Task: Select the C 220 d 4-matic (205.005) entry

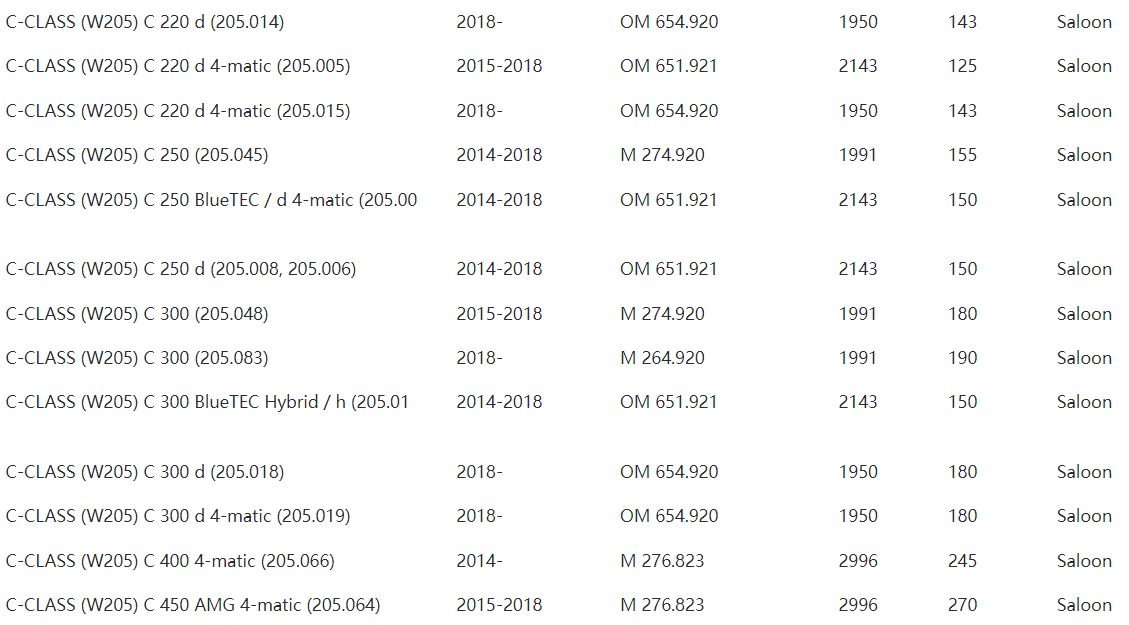Action: 178,66
